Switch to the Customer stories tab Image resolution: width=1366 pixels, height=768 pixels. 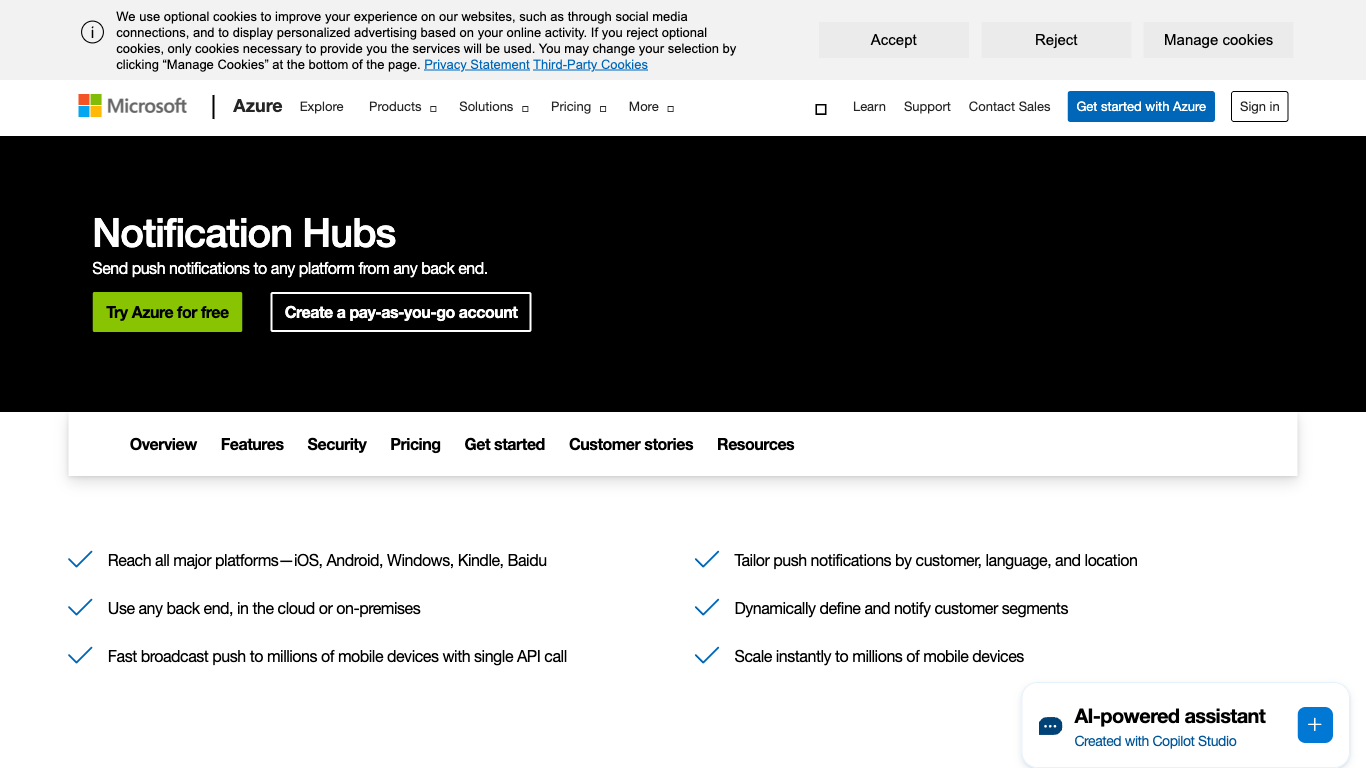click(631, 444)
